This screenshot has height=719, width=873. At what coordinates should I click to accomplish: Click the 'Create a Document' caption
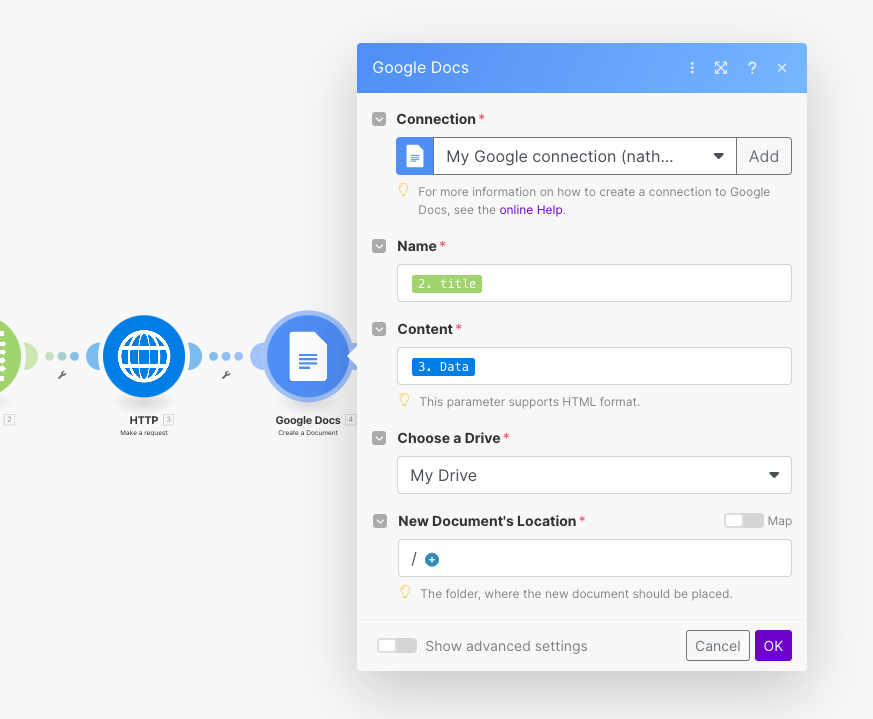(x=308, y=433)
